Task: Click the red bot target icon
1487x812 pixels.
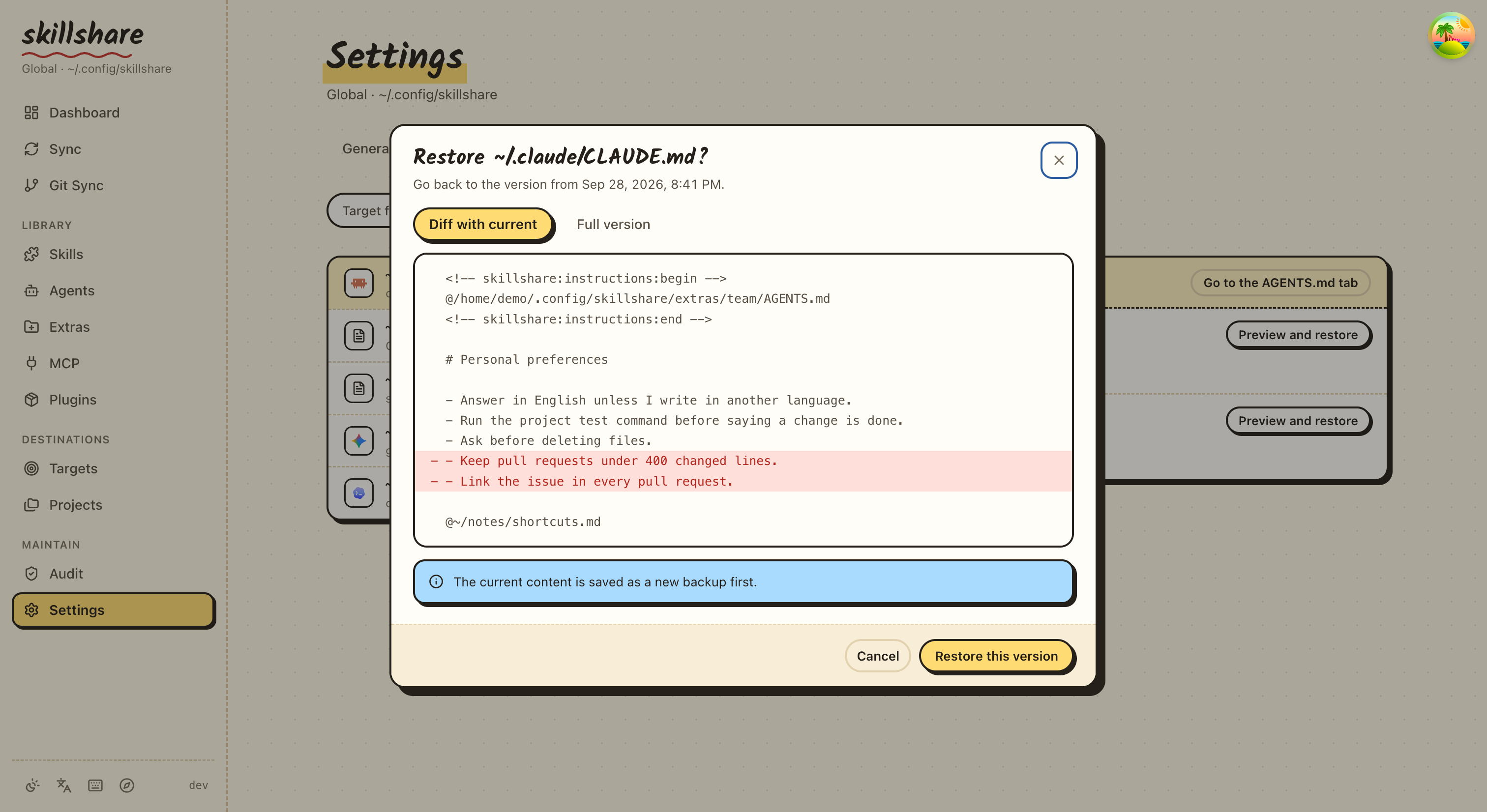Action: coord(358,283)
